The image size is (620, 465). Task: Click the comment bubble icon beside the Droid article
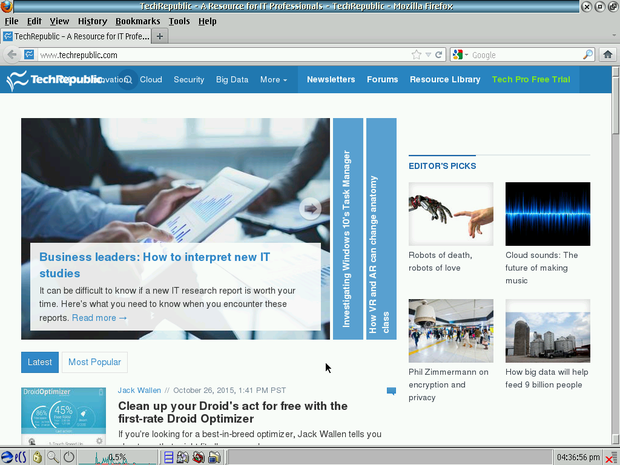(391, 391)
